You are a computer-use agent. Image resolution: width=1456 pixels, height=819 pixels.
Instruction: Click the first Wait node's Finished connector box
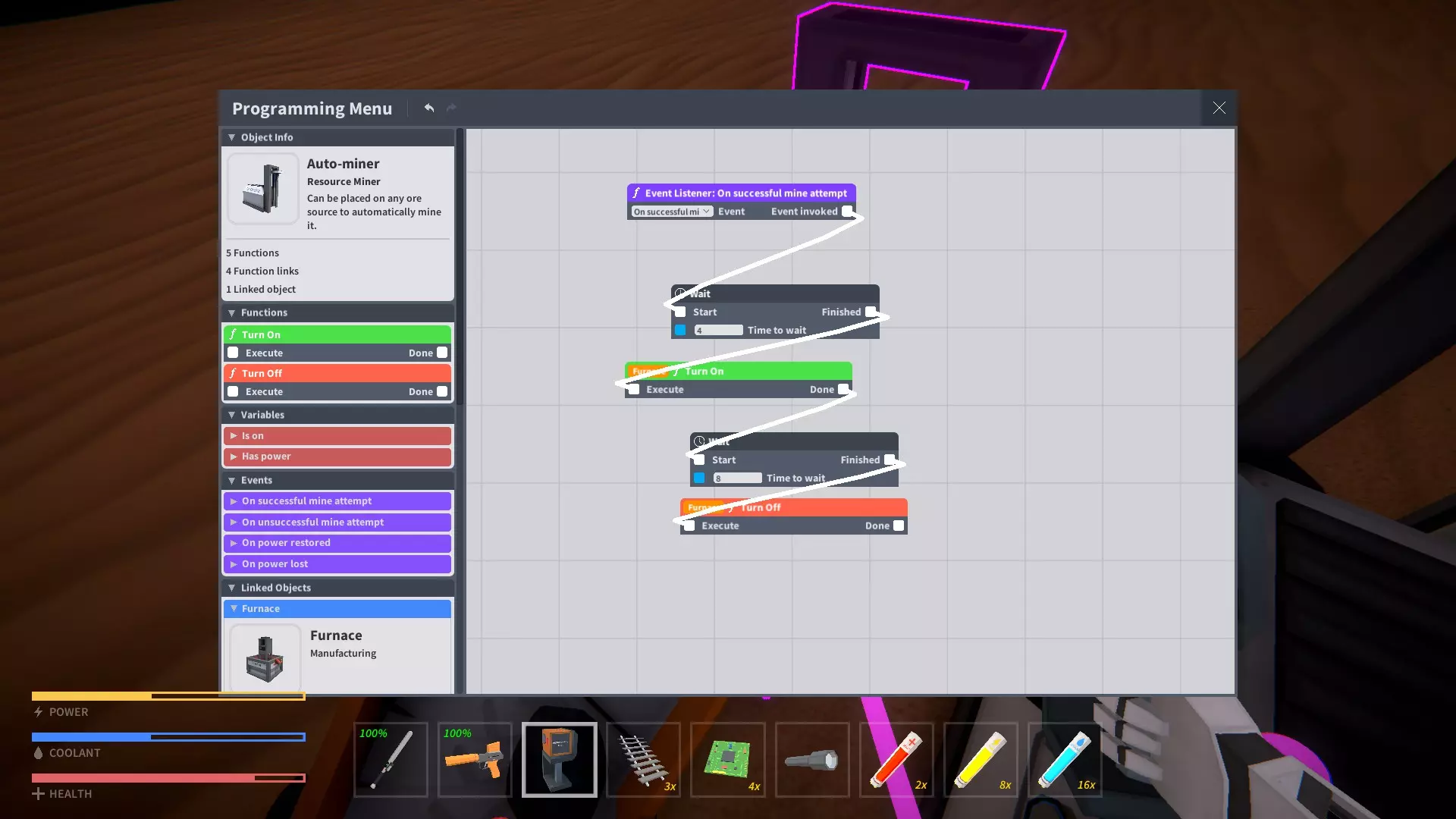(x=871, y=312)
